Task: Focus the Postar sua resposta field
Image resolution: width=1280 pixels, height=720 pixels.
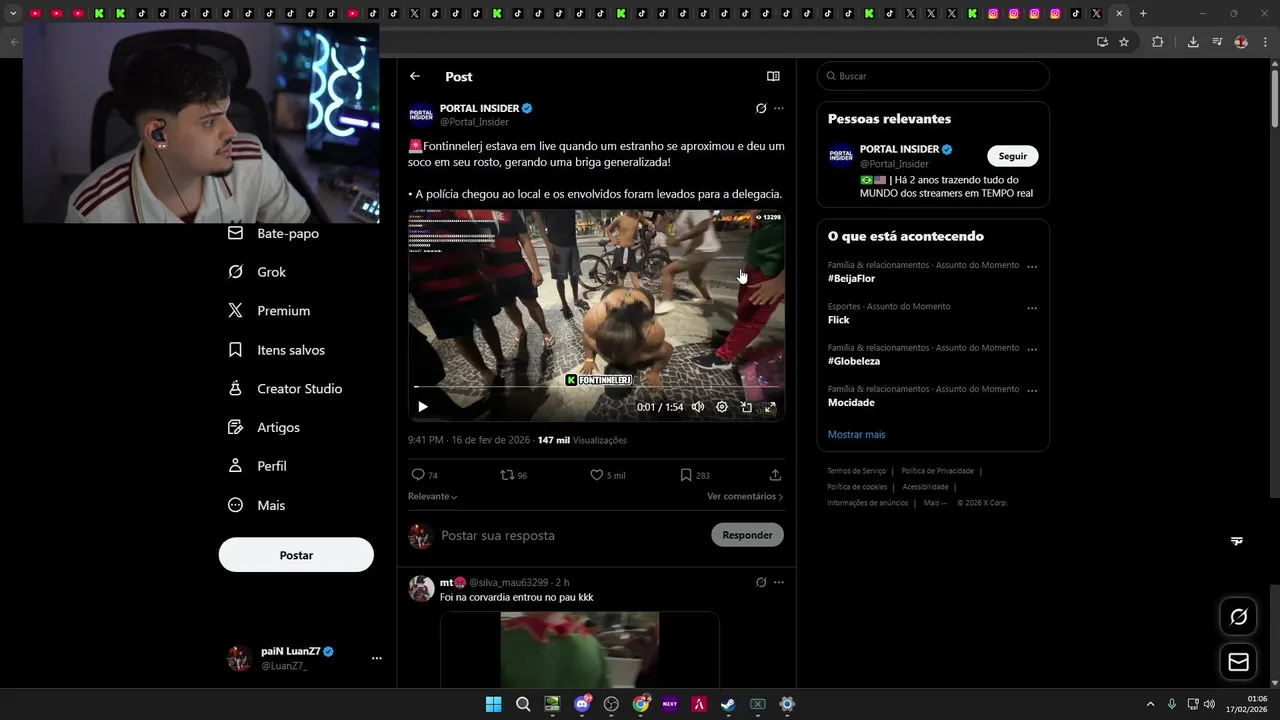Action: (570, 535)
